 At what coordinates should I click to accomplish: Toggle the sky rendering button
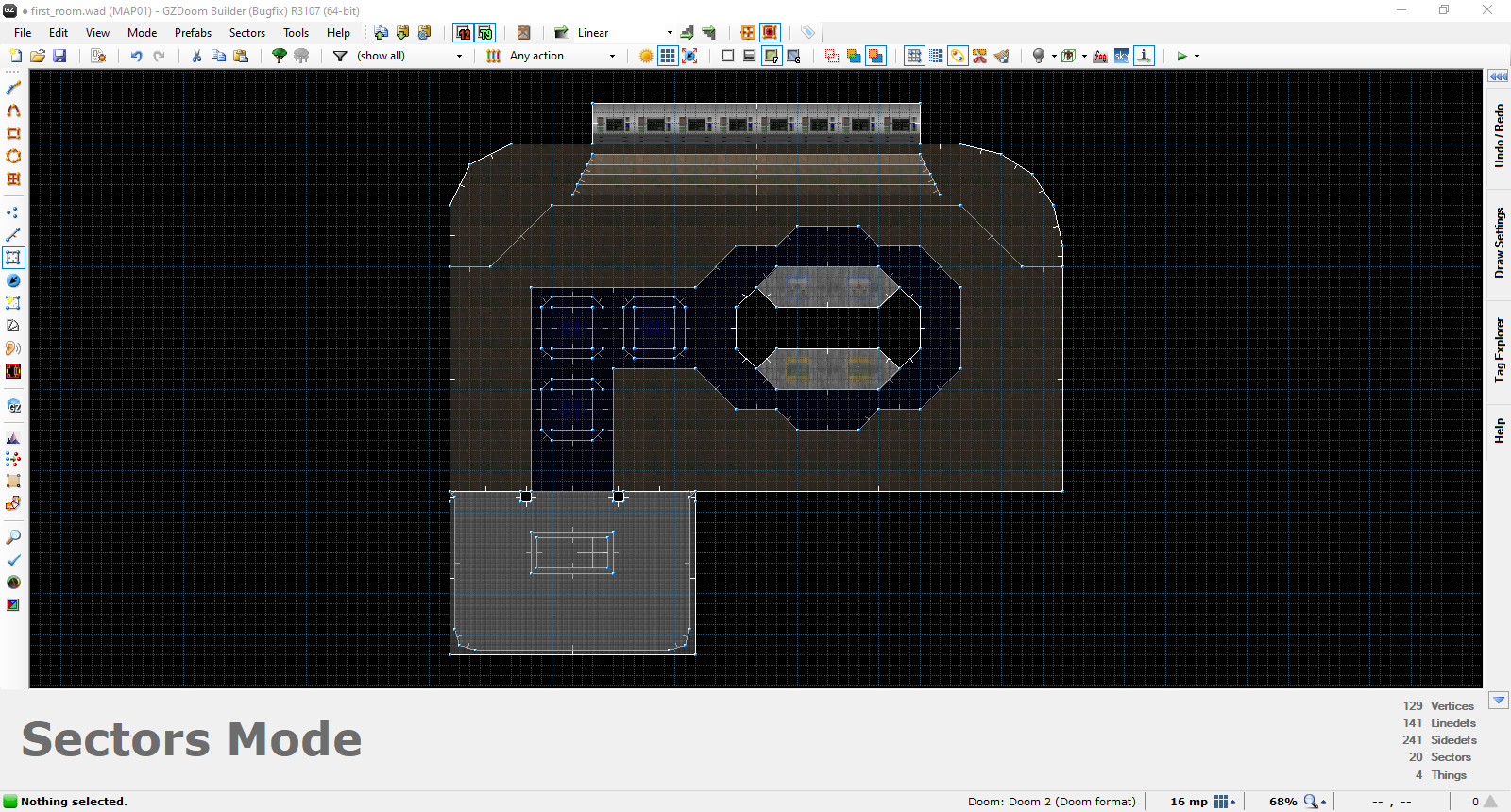pyautogui.click(x=1121, y=57)
